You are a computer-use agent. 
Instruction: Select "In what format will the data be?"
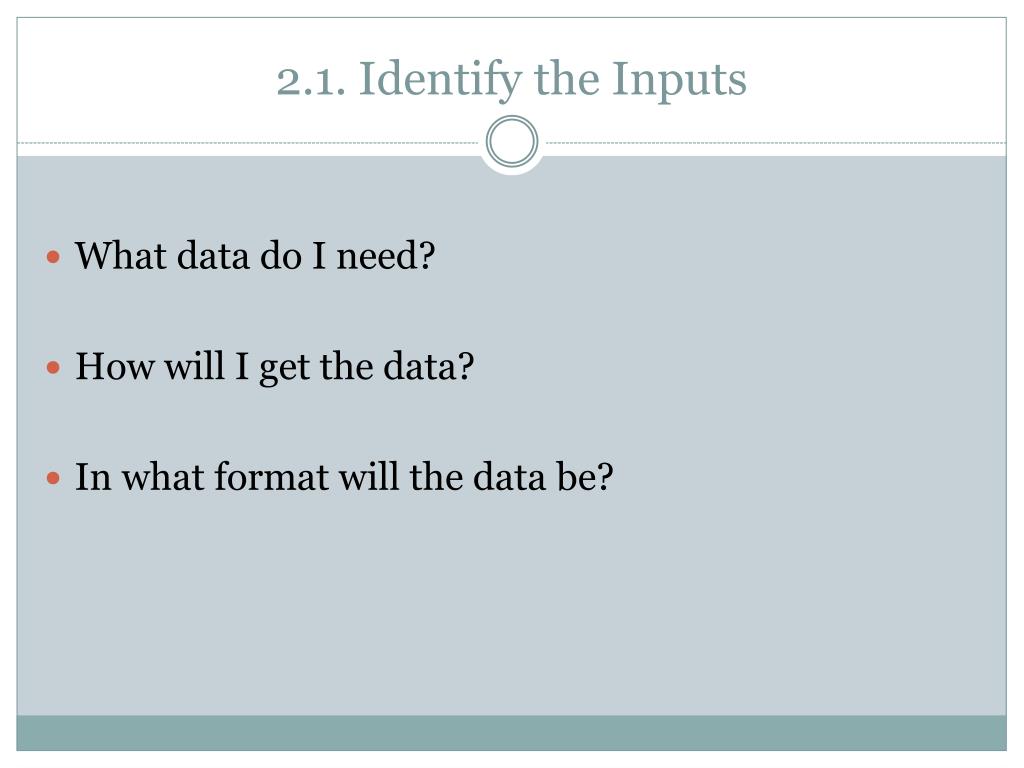pyautogui.click(x=344, y=477)
